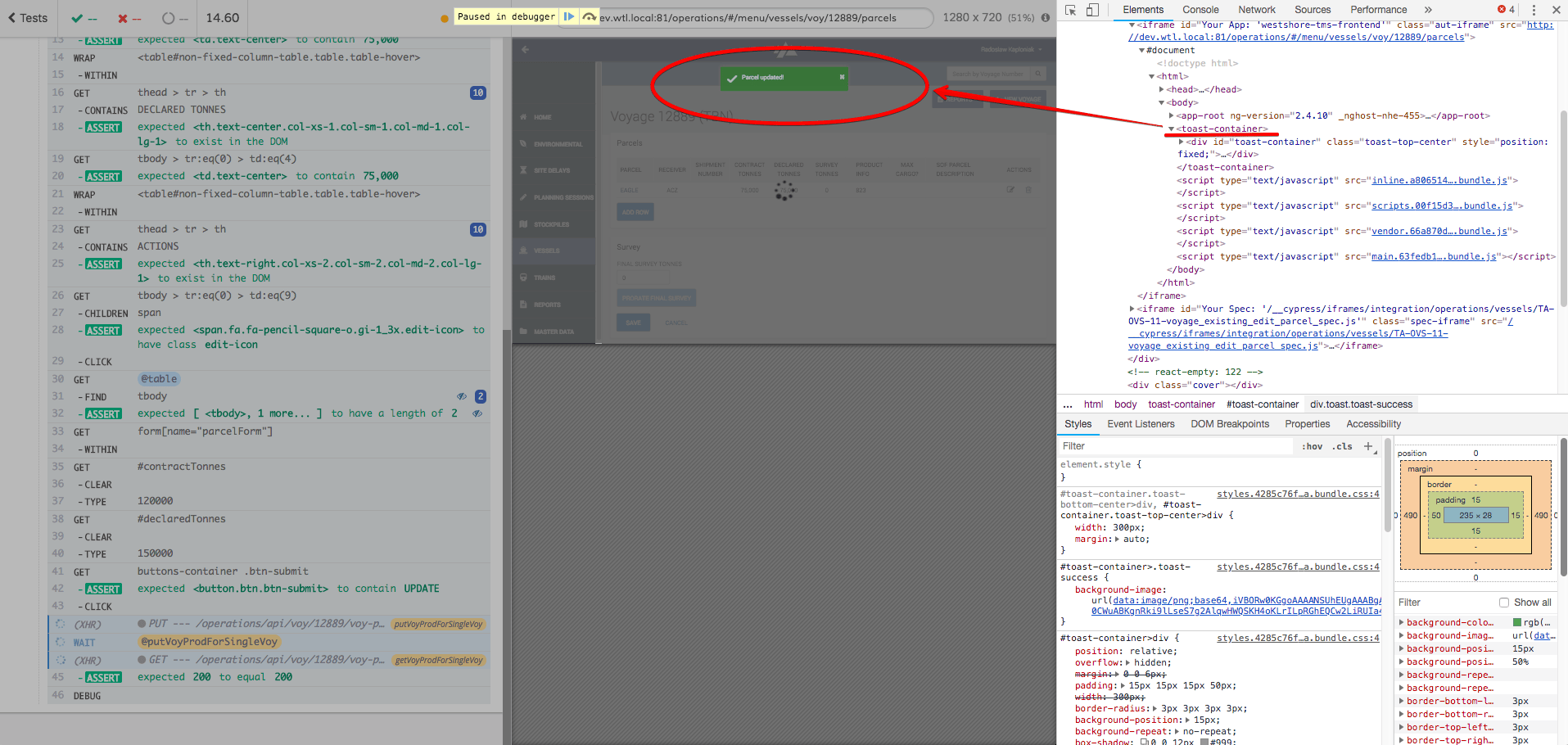Select div.toast.toast-success in breadcrumb

[1362, 404]
